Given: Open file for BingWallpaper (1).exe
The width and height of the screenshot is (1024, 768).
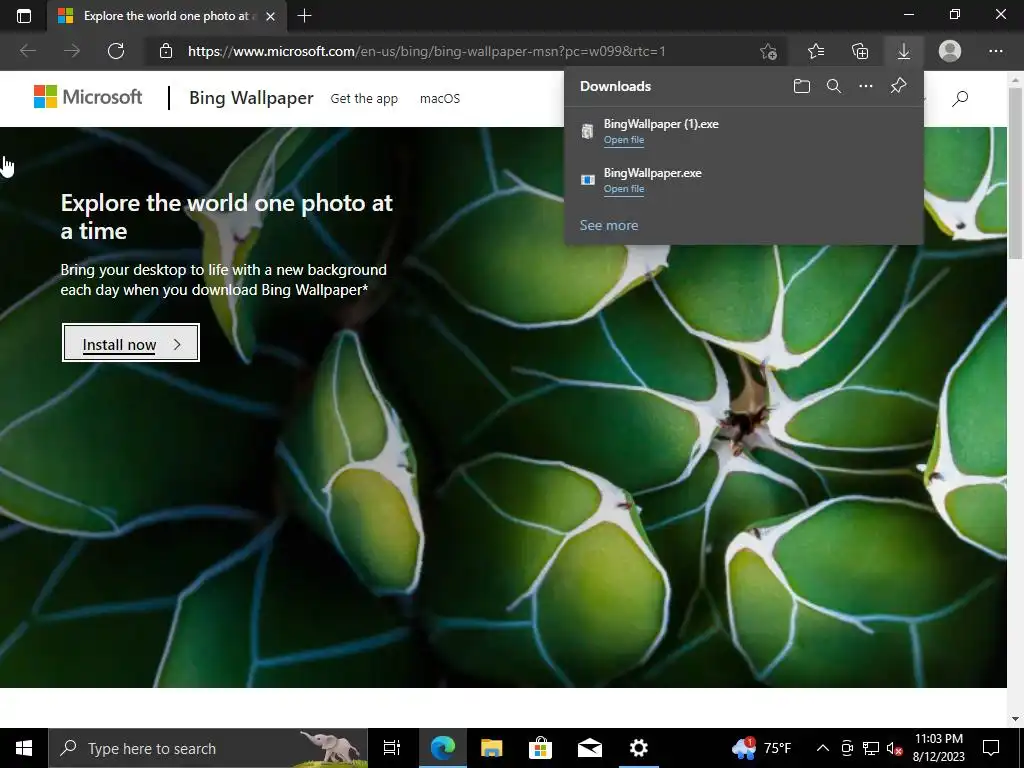Looking at the screenshot, I should [624, 140].
